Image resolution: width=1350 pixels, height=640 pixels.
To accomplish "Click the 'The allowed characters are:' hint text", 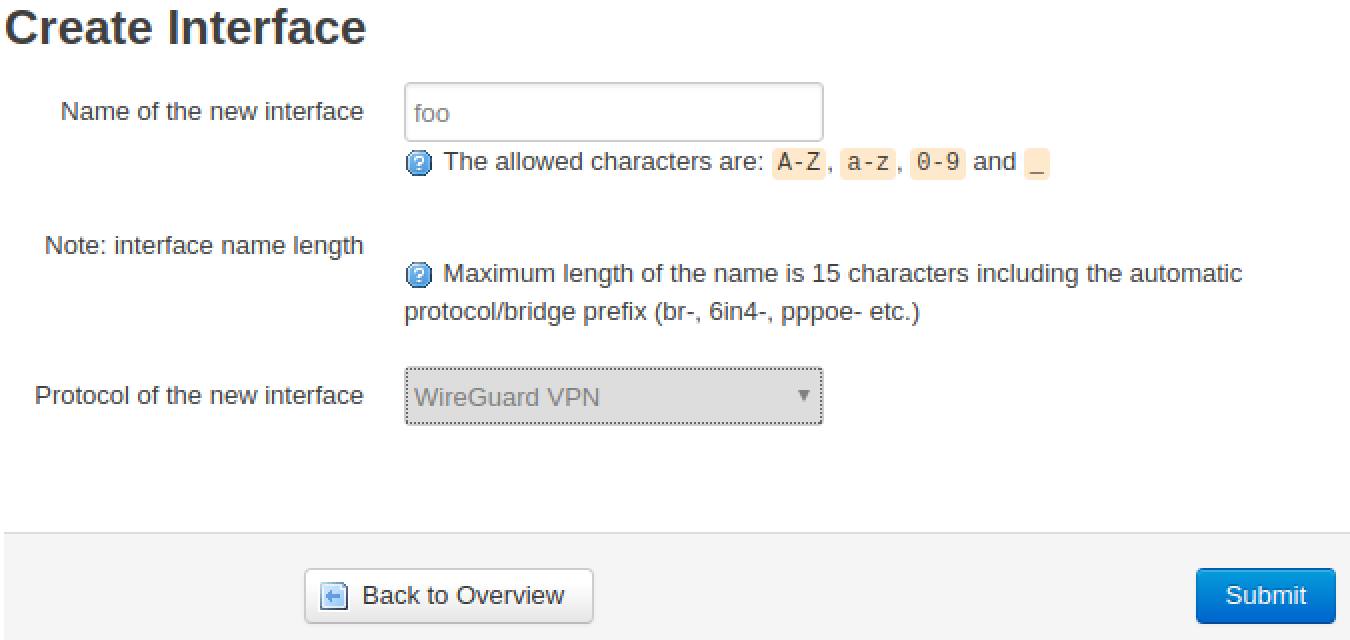I will pyautogui.click(x=603, y=162).
